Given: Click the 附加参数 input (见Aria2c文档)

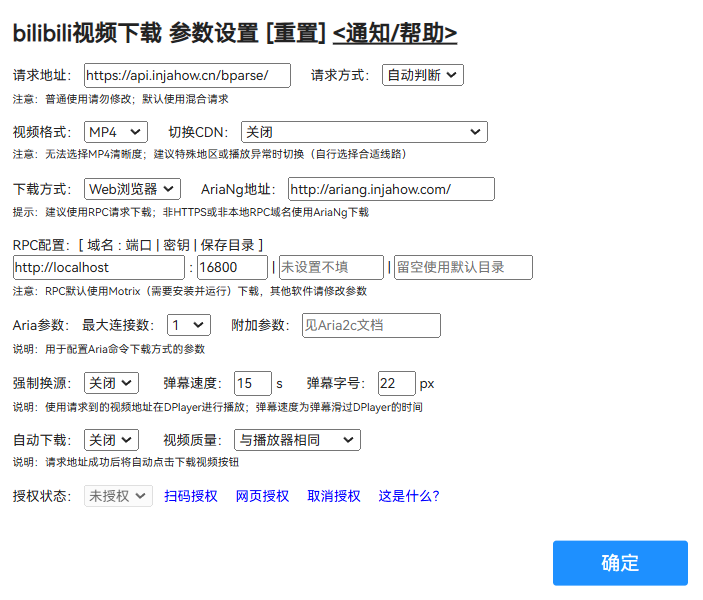Looking at the screenshot, I should pyautogui.click(x=371, y=325).
